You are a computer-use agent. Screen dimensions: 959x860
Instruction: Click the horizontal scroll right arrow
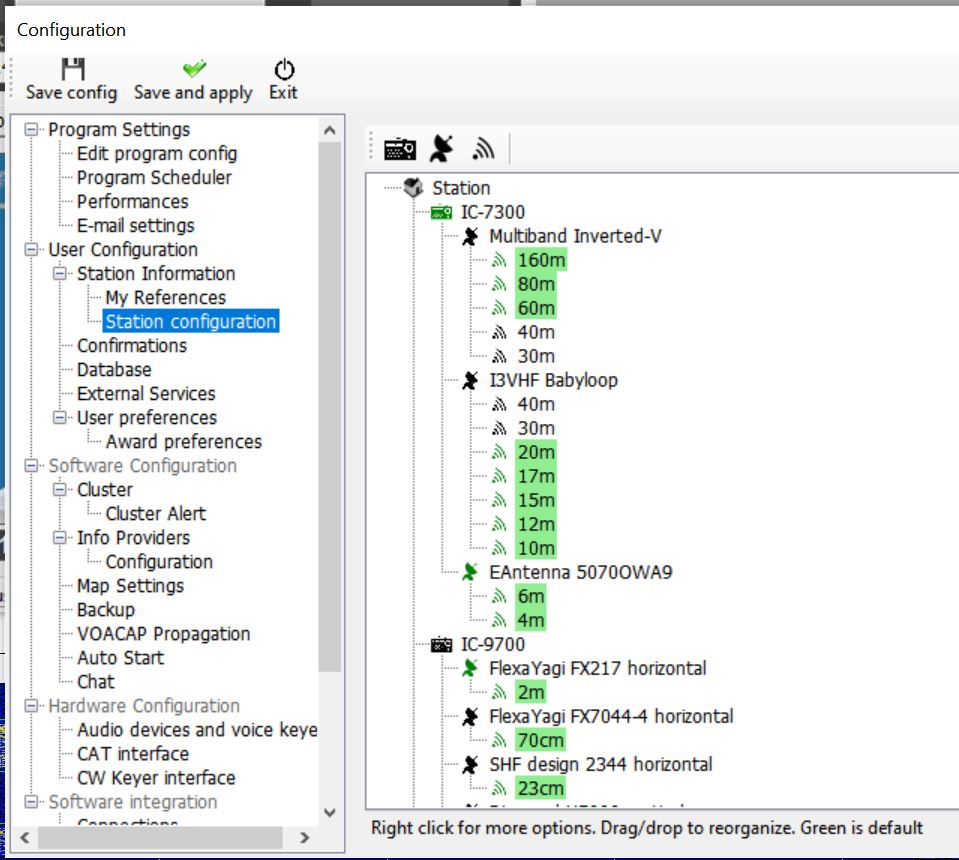[305, 838]
